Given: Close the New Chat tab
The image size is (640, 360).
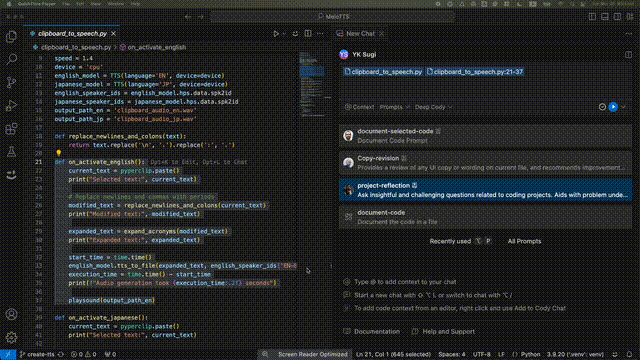Looking at the screenshot, I should [381, 33].
